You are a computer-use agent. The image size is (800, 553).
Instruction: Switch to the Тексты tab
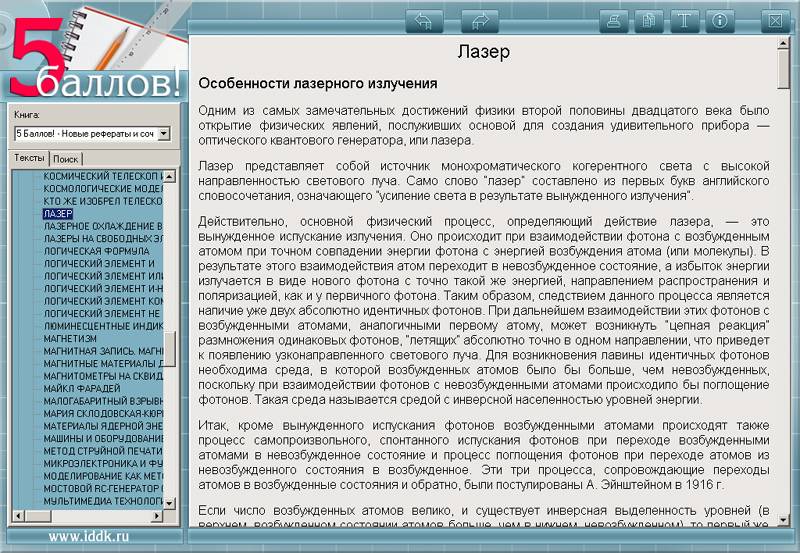tap(29, 158)
